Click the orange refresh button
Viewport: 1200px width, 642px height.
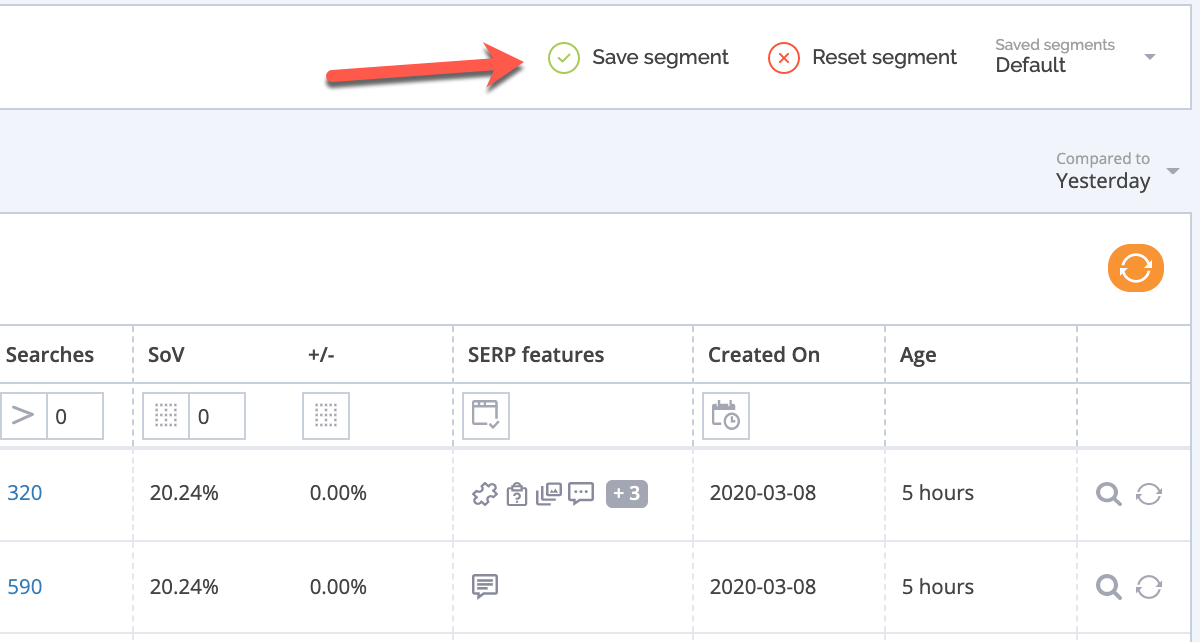(x=1135, y=268)
